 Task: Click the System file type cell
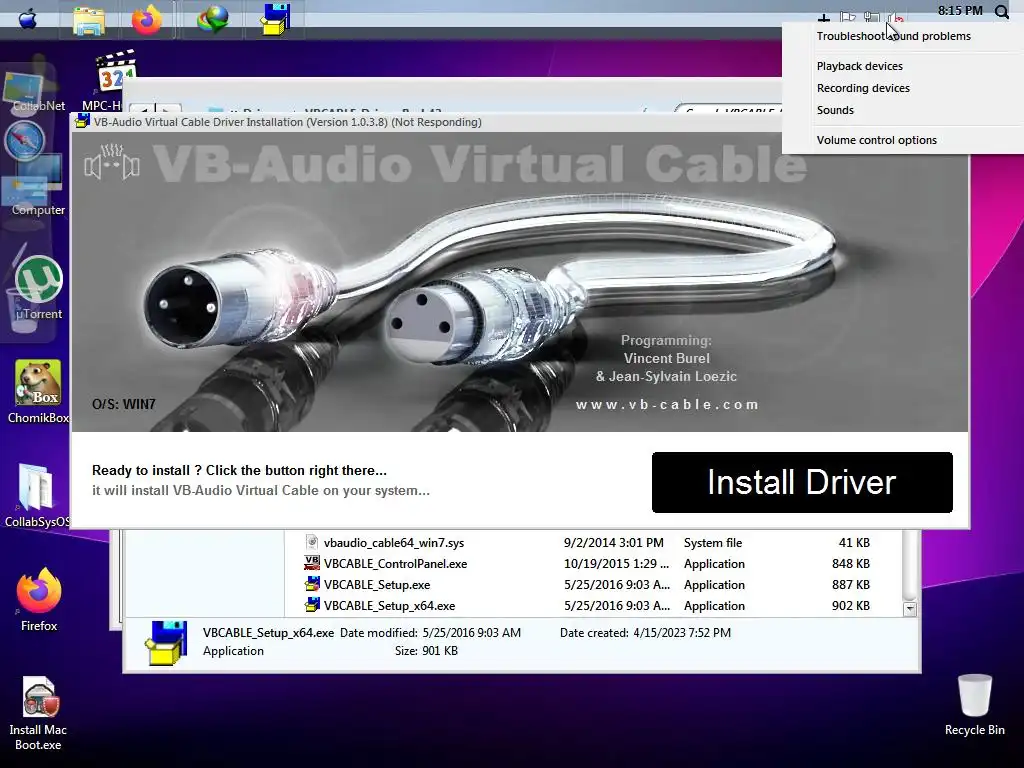(712, 543)
